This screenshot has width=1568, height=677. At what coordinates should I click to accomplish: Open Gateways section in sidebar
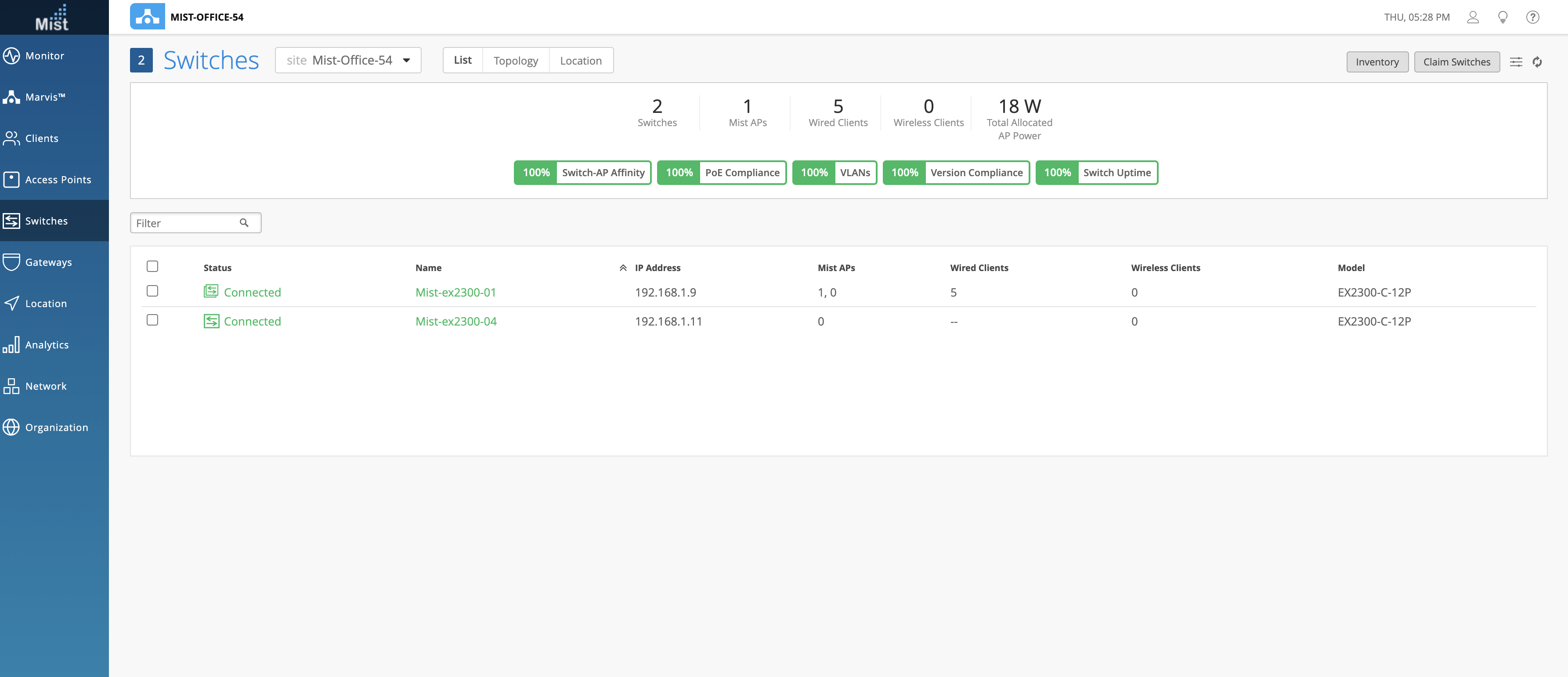tap(48, 262)
